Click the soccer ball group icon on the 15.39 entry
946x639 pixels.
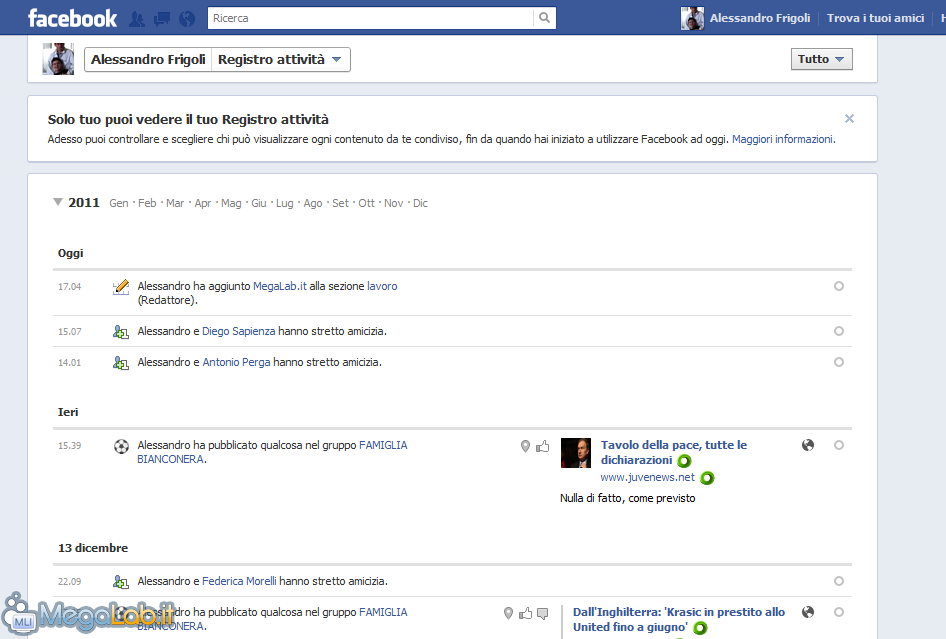pos(121,447)
